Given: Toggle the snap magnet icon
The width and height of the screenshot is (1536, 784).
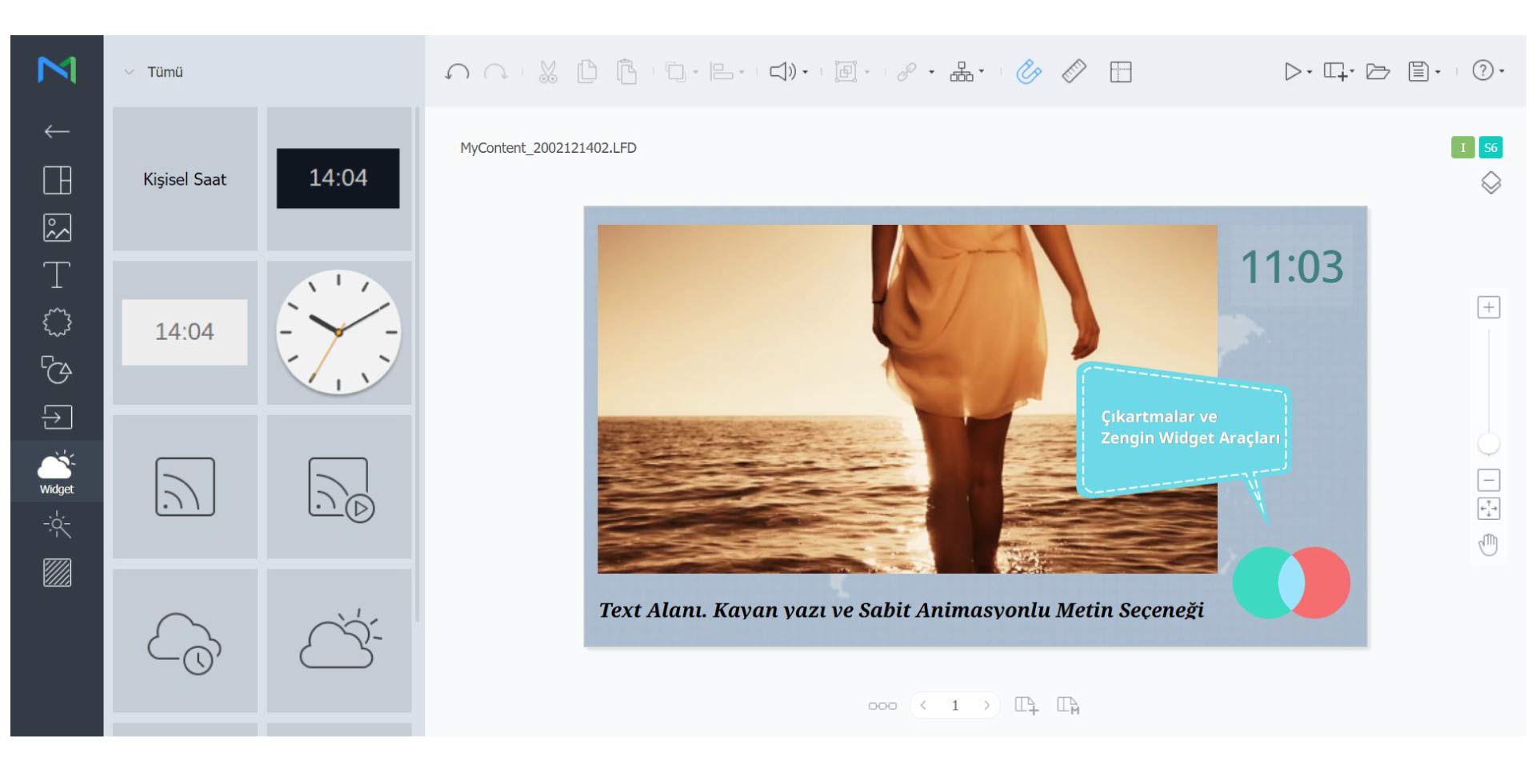Looking at the screenshot, I should [1029, 72].
